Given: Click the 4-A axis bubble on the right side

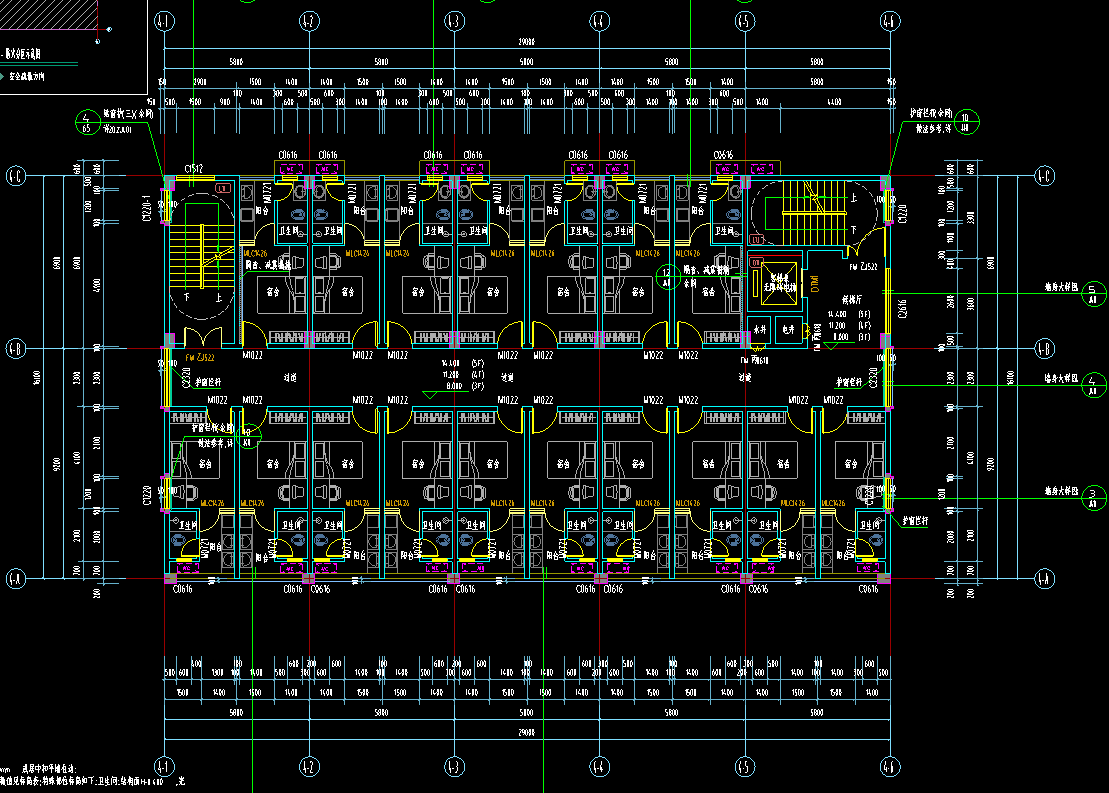Looking at the screenshot, I should pos(1045,578).
